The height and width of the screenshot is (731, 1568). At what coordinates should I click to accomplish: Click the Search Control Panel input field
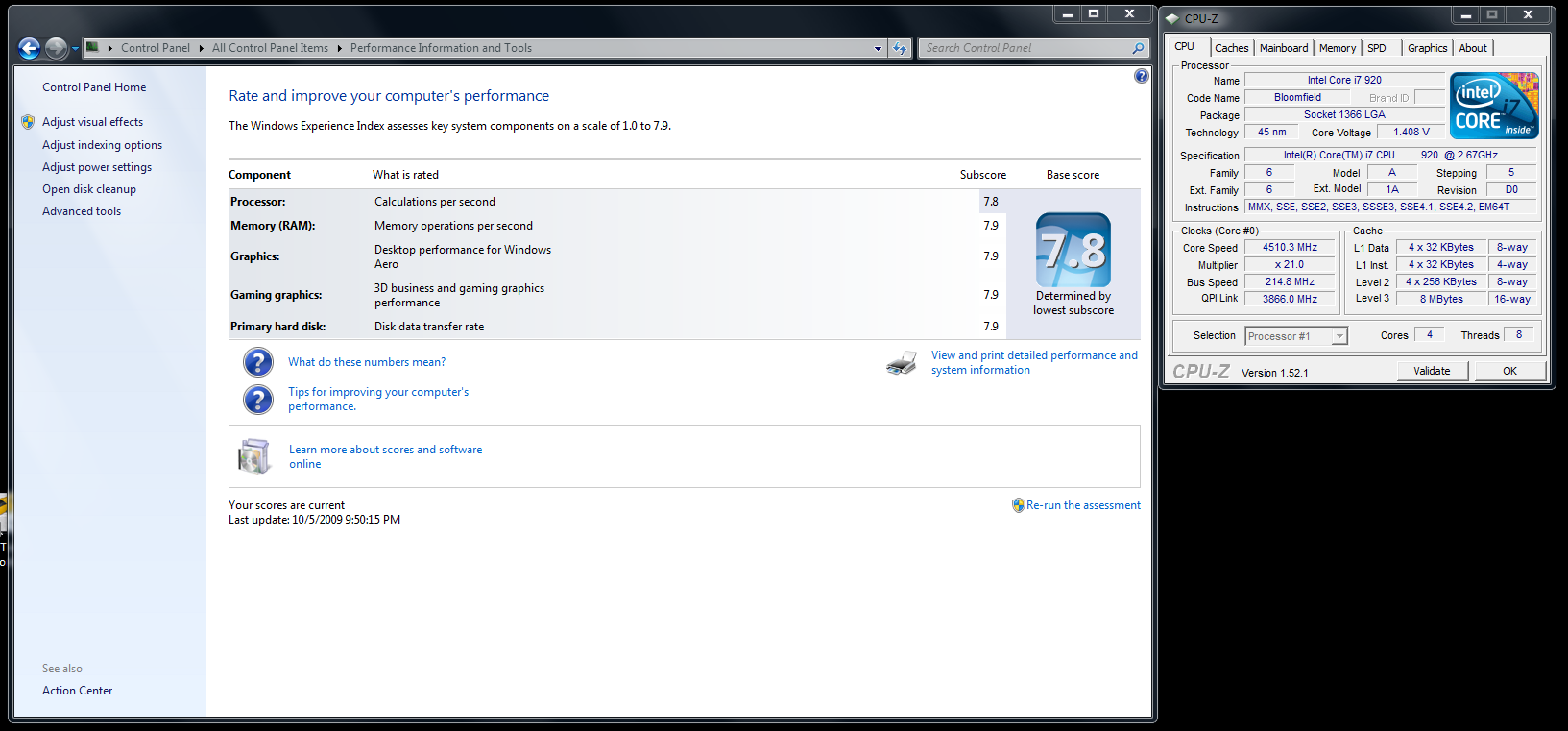click(1024, 48)
